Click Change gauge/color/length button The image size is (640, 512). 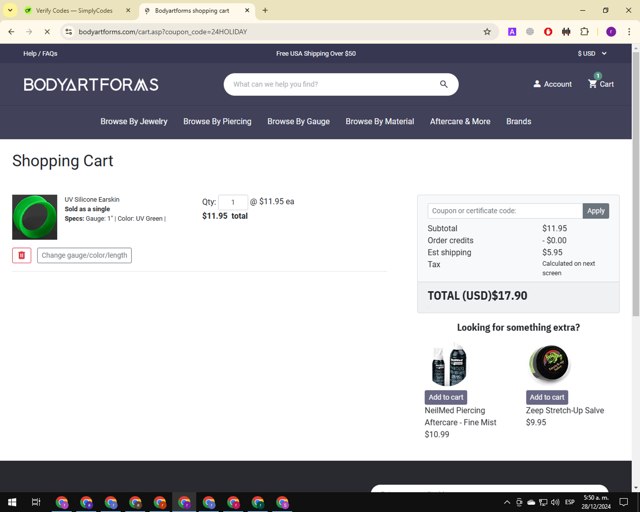(x=84, y=255)
